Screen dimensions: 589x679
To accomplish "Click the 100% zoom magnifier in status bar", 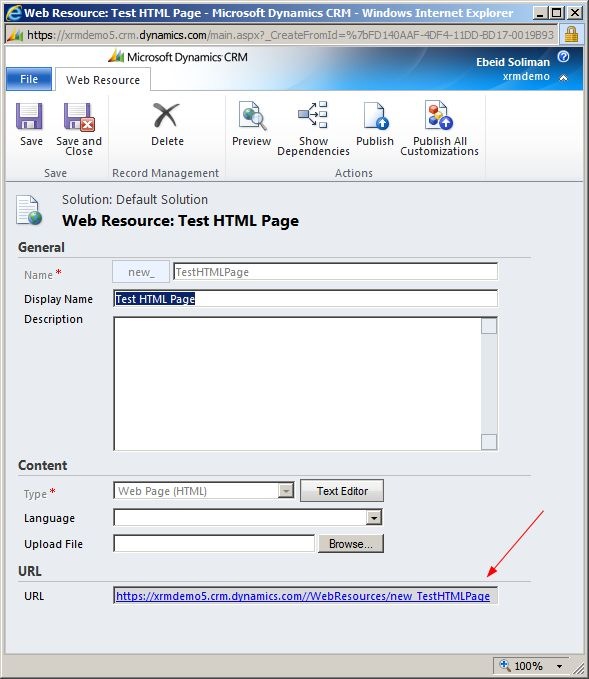I will 505,665.
